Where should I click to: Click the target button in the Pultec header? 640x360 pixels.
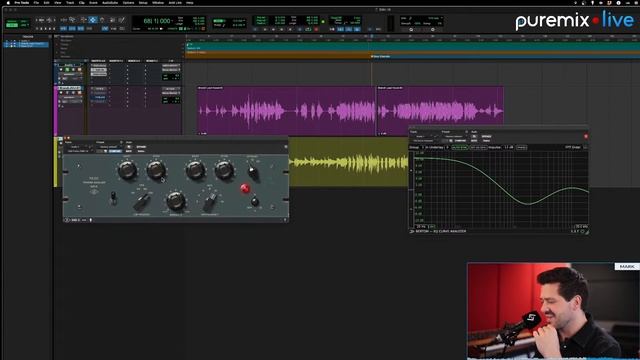[286, 147]
